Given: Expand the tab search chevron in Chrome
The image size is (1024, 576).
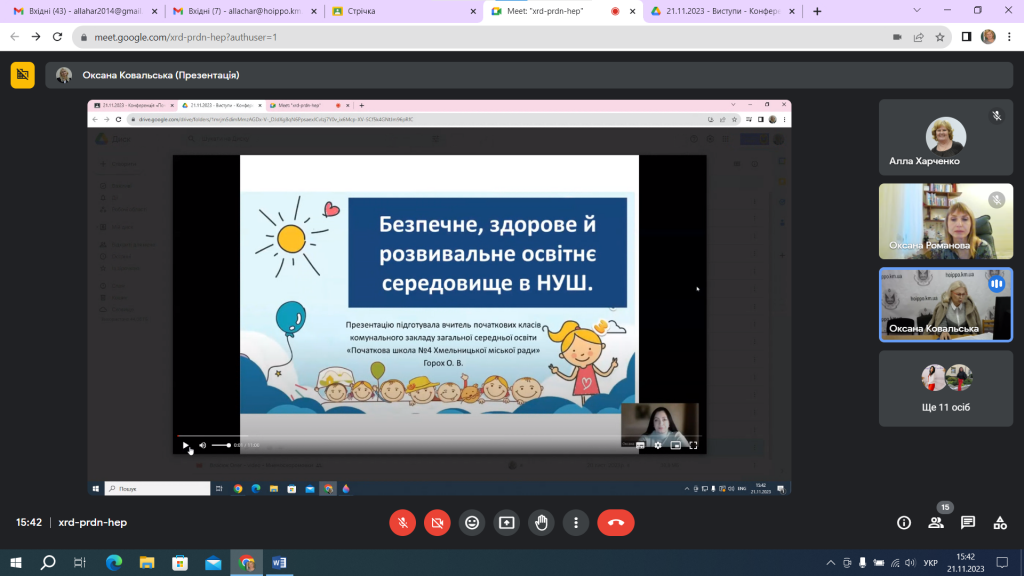Looking at the screenshot, I should 917,11.
